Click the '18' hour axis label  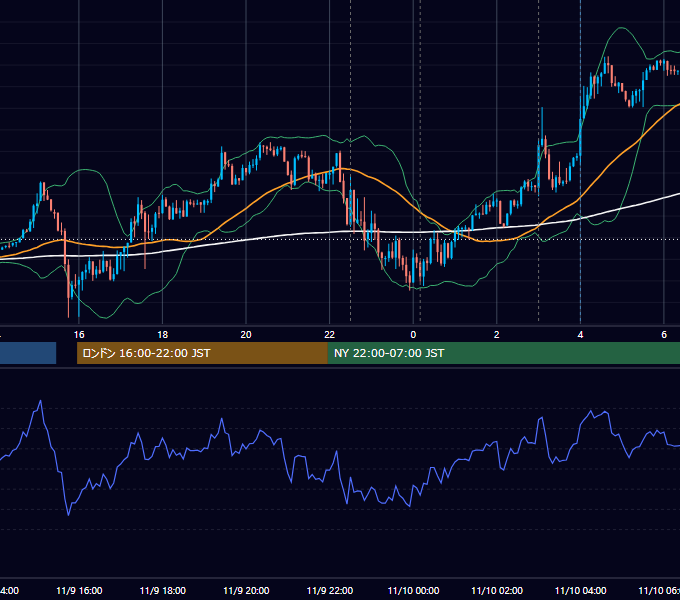coord(163,335)
